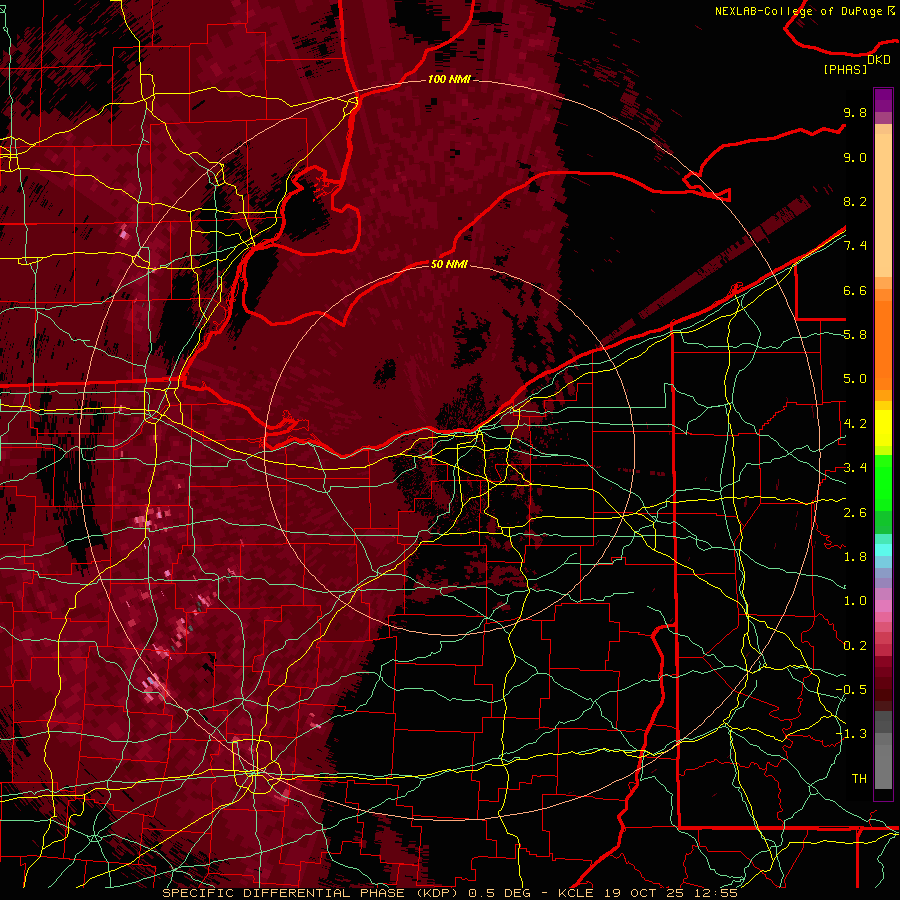Select the -0.5 scale value
The image size is (900, 900).
pyautogui.click(x=851, y=690)
